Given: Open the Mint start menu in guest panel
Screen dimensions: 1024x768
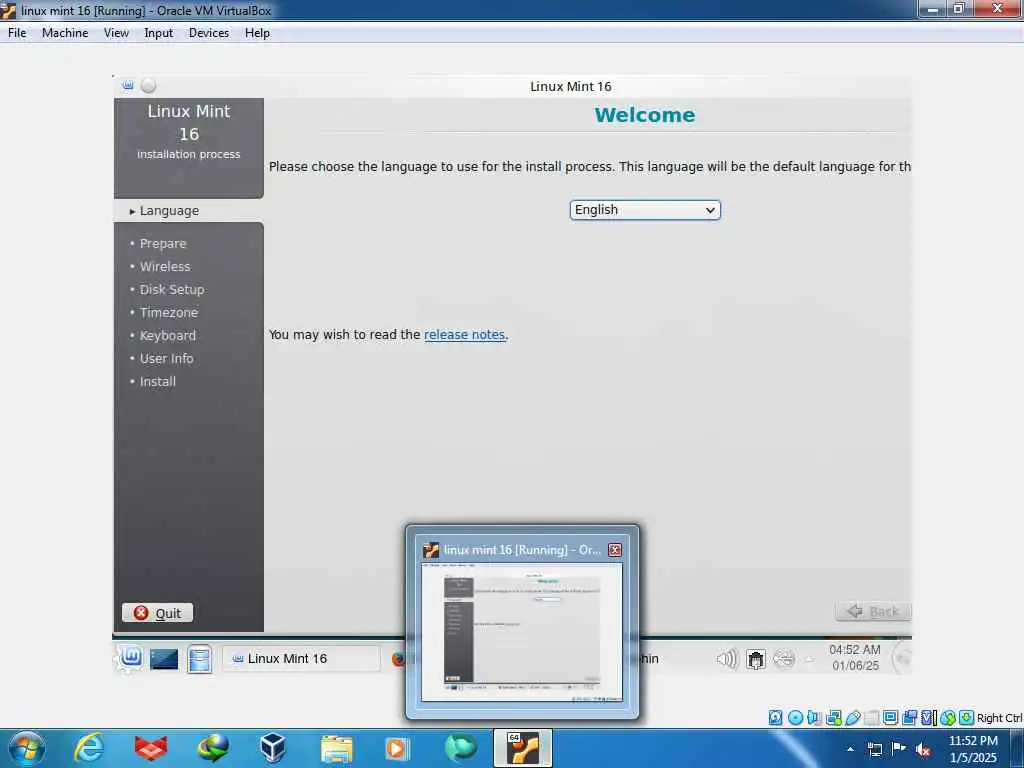Looking at the screenshot, I should point(130,658).
